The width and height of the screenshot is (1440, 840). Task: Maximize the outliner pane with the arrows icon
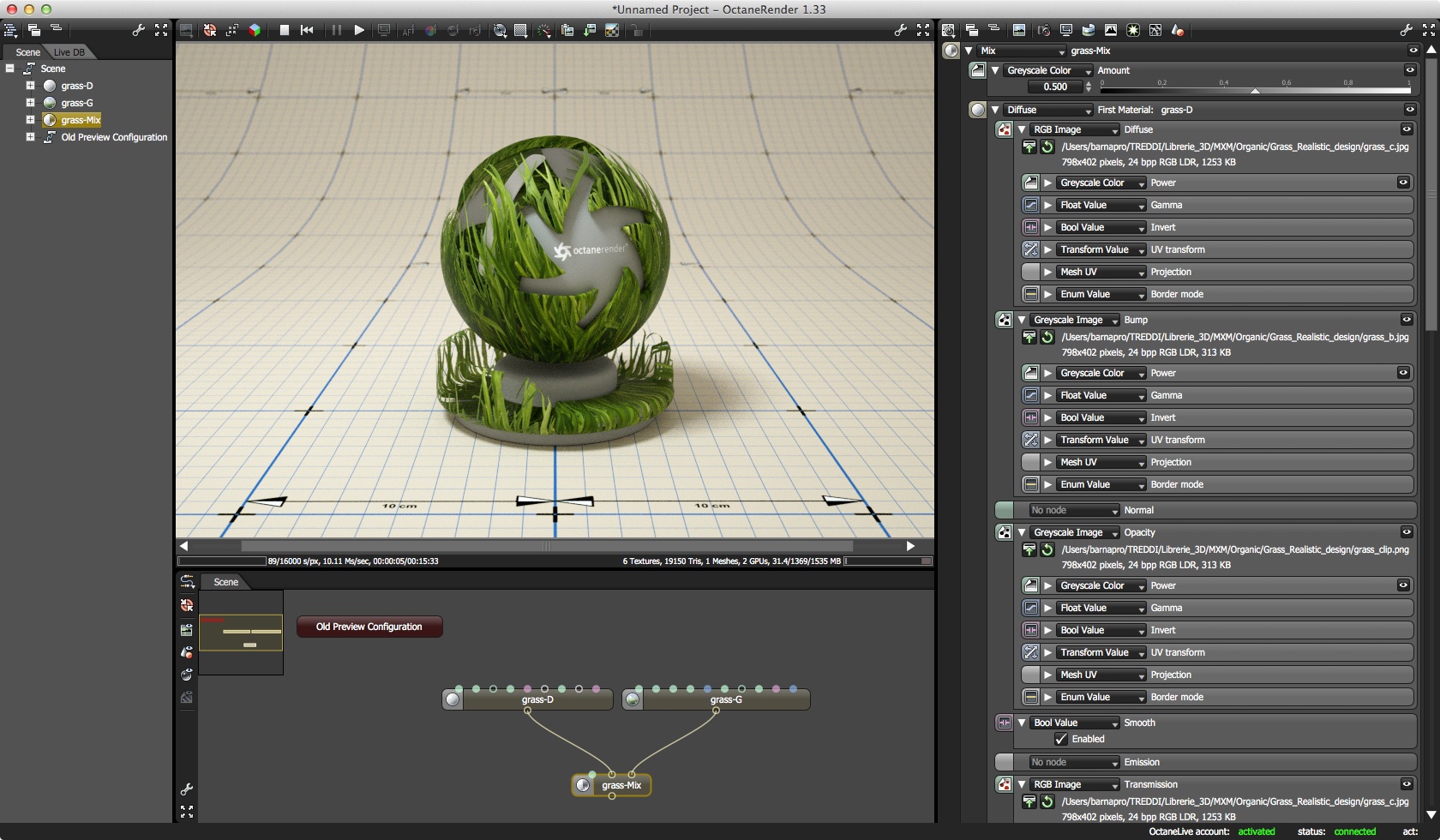[x=161, y=30]
